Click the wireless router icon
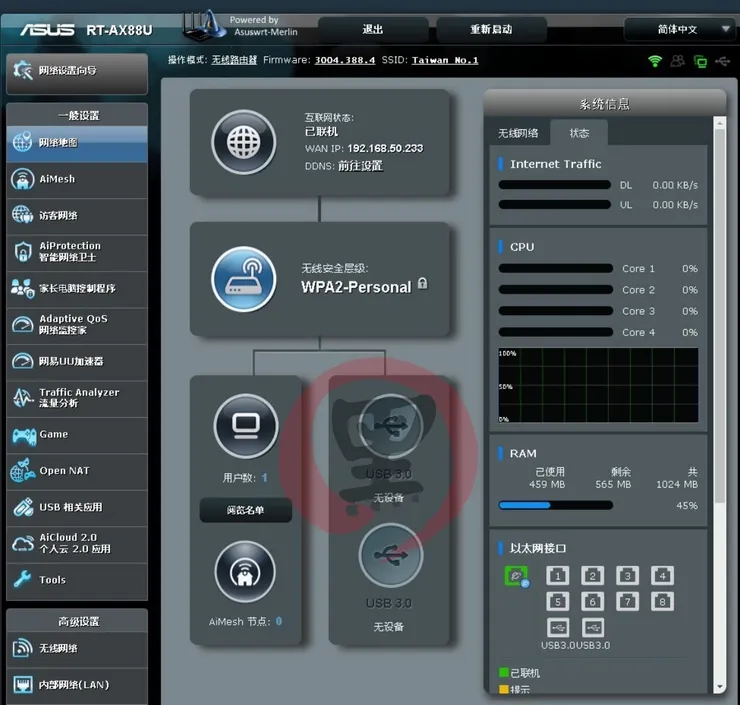The height and width of the screenshot is (705, 740). 244,279
